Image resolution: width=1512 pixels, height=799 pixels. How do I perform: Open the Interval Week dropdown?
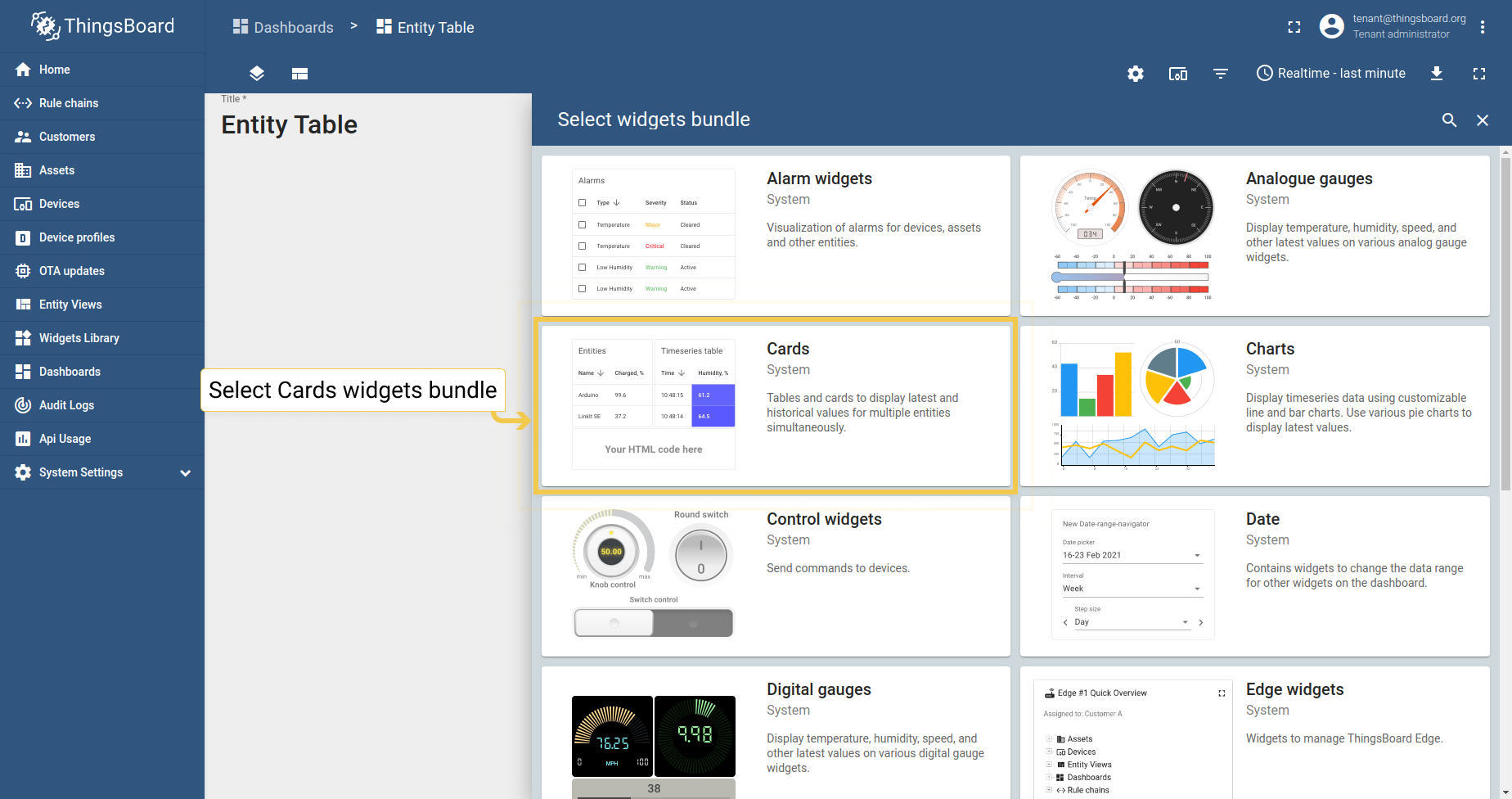(x=1131, y=589)
